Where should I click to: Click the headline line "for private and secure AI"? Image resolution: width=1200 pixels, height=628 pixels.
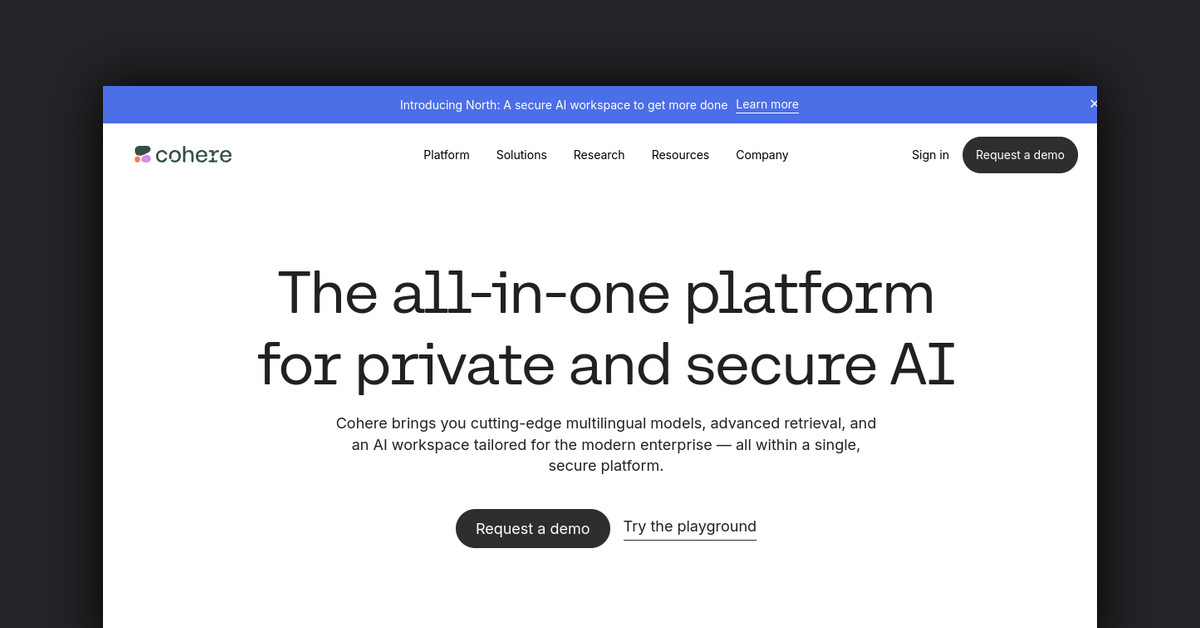point(605,366)
